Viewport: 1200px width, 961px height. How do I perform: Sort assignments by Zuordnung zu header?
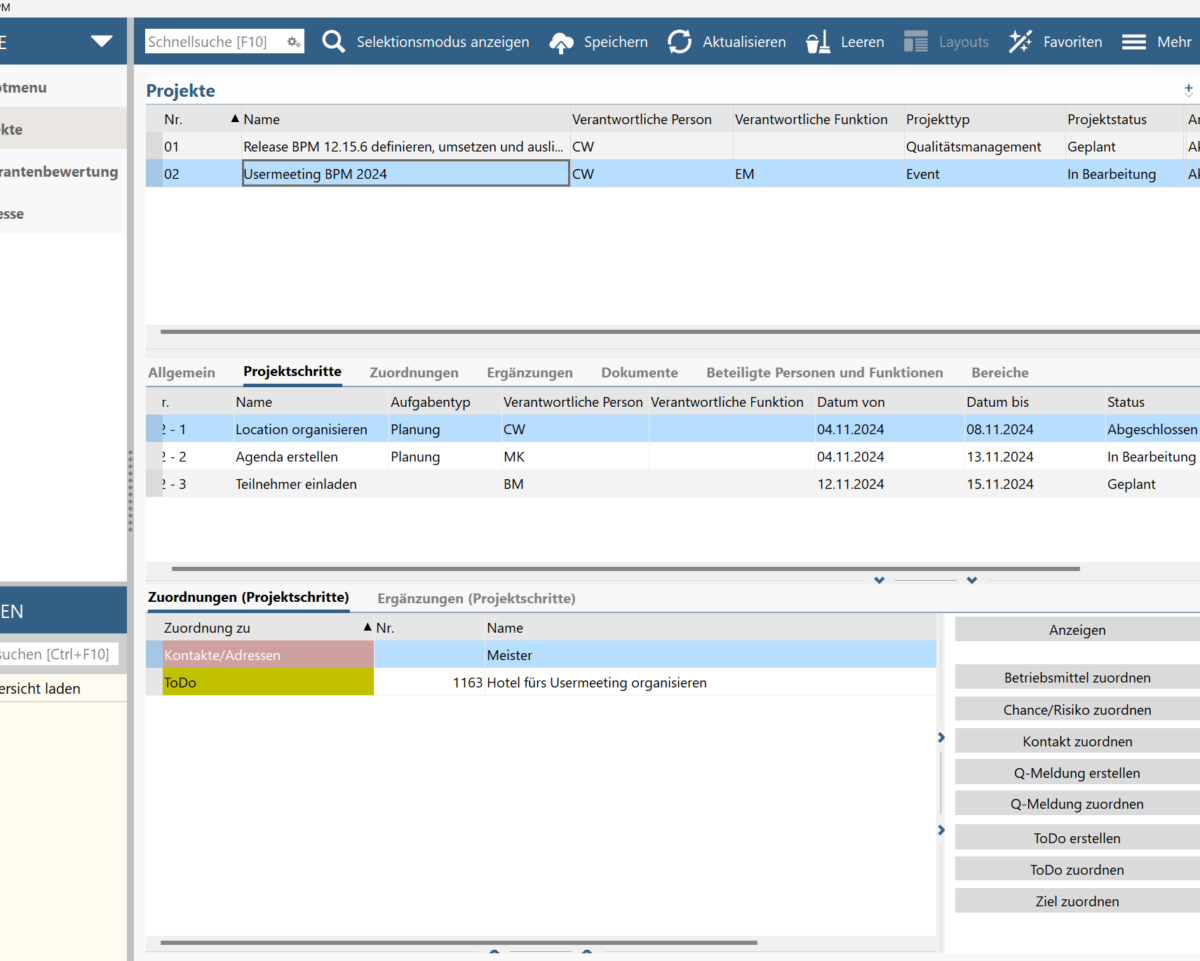(268, 628)
